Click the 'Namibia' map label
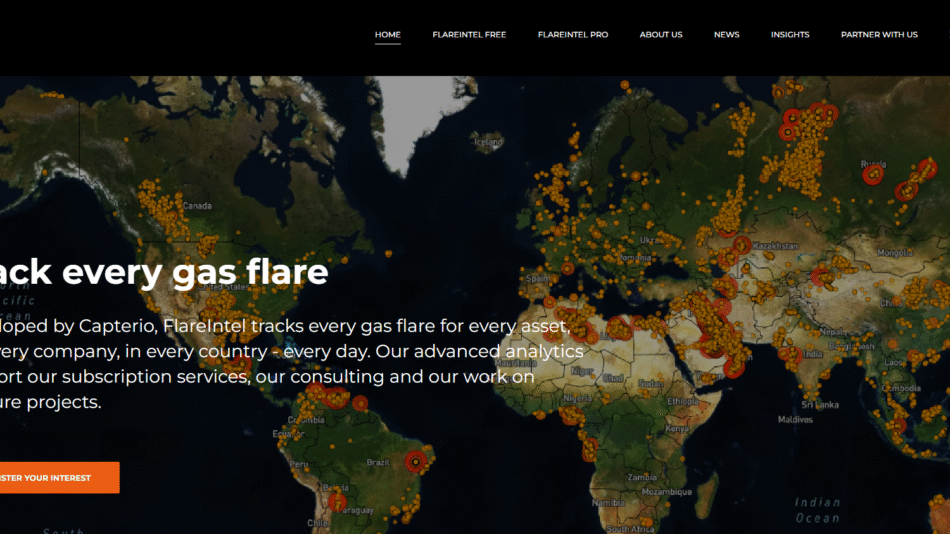This screenshot has height=534, width=950. [x=608, y=502]
